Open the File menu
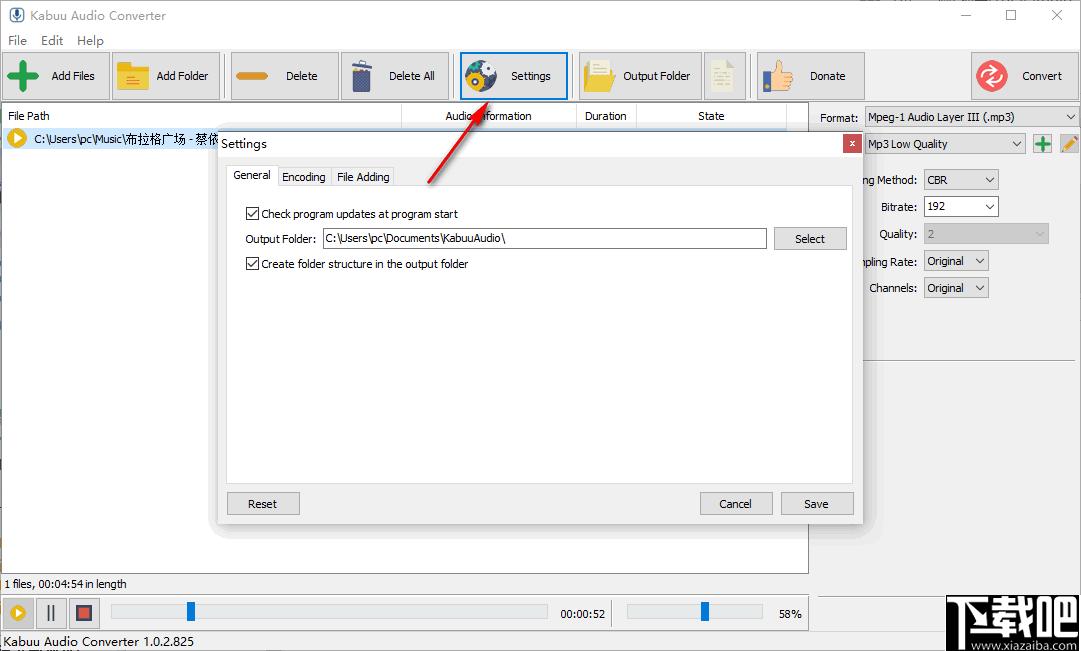This screenshot has width=1081, height=651. pos(17,40)
